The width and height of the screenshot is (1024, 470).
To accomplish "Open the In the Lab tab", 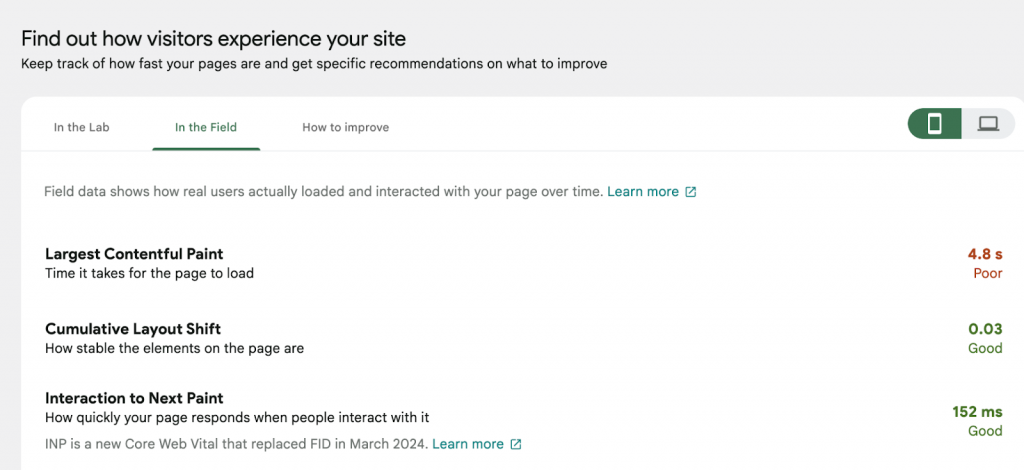I will tap(81, 127).
